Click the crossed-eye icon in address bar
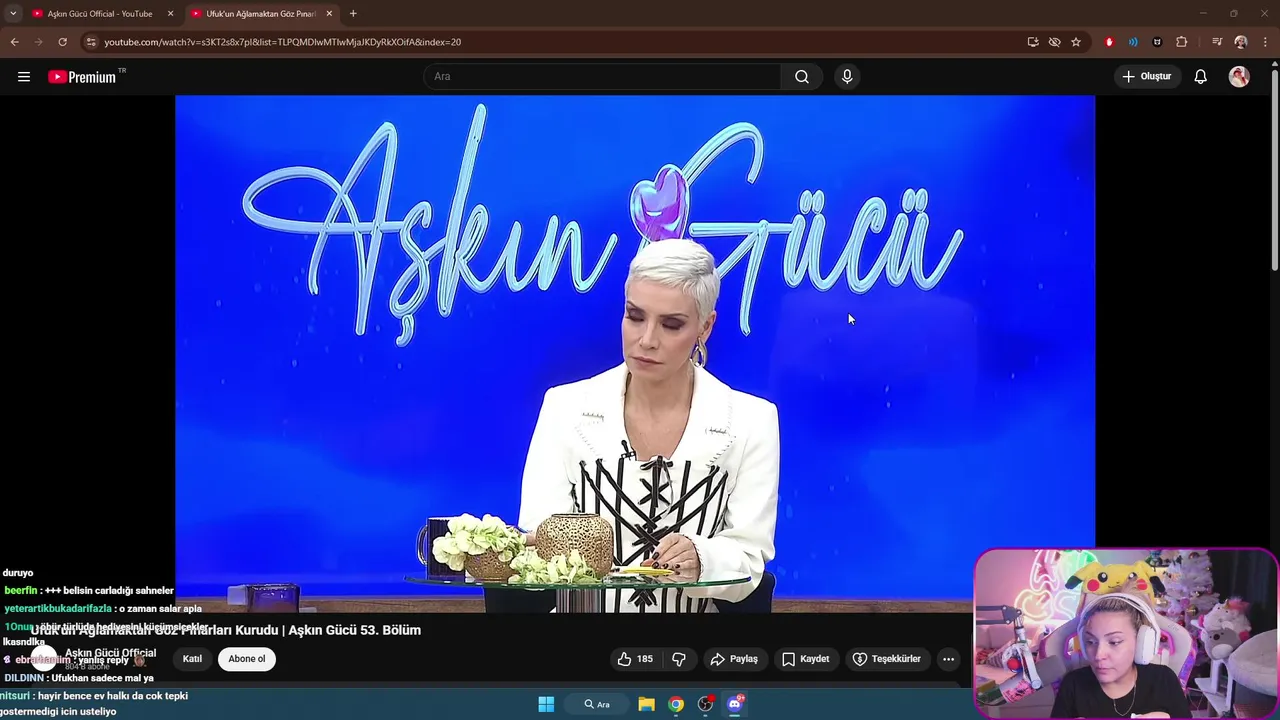The width and height of the screenshot is (1280, 720). pos(1054,42)
